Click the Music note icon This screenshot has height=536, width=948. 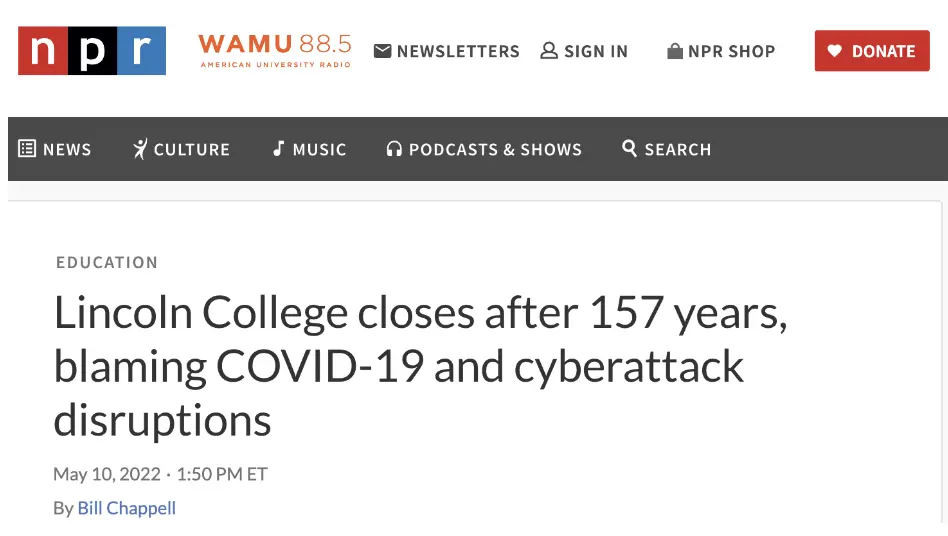tap(279, 149)
